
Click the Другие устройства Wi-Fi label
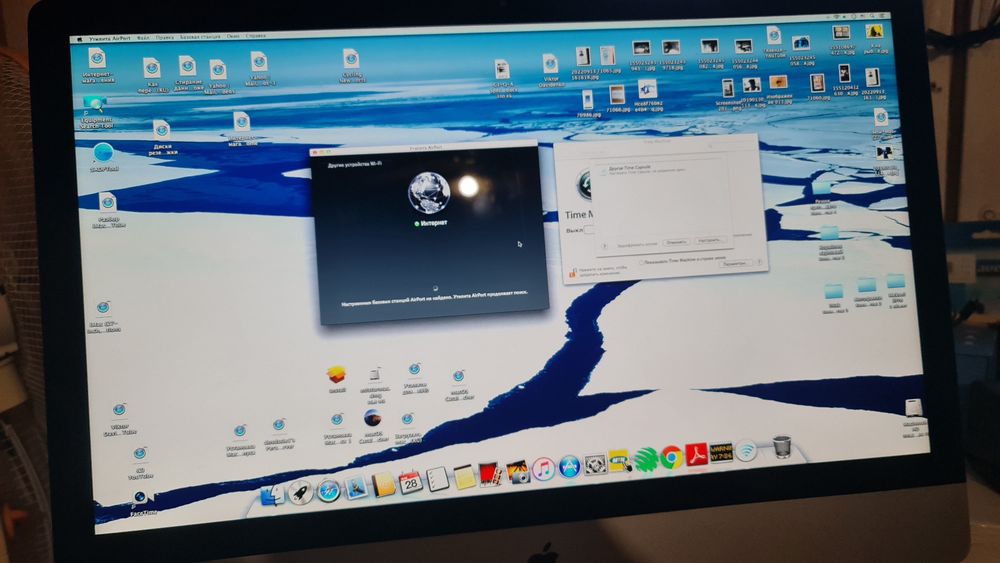(x=355, y=165)
